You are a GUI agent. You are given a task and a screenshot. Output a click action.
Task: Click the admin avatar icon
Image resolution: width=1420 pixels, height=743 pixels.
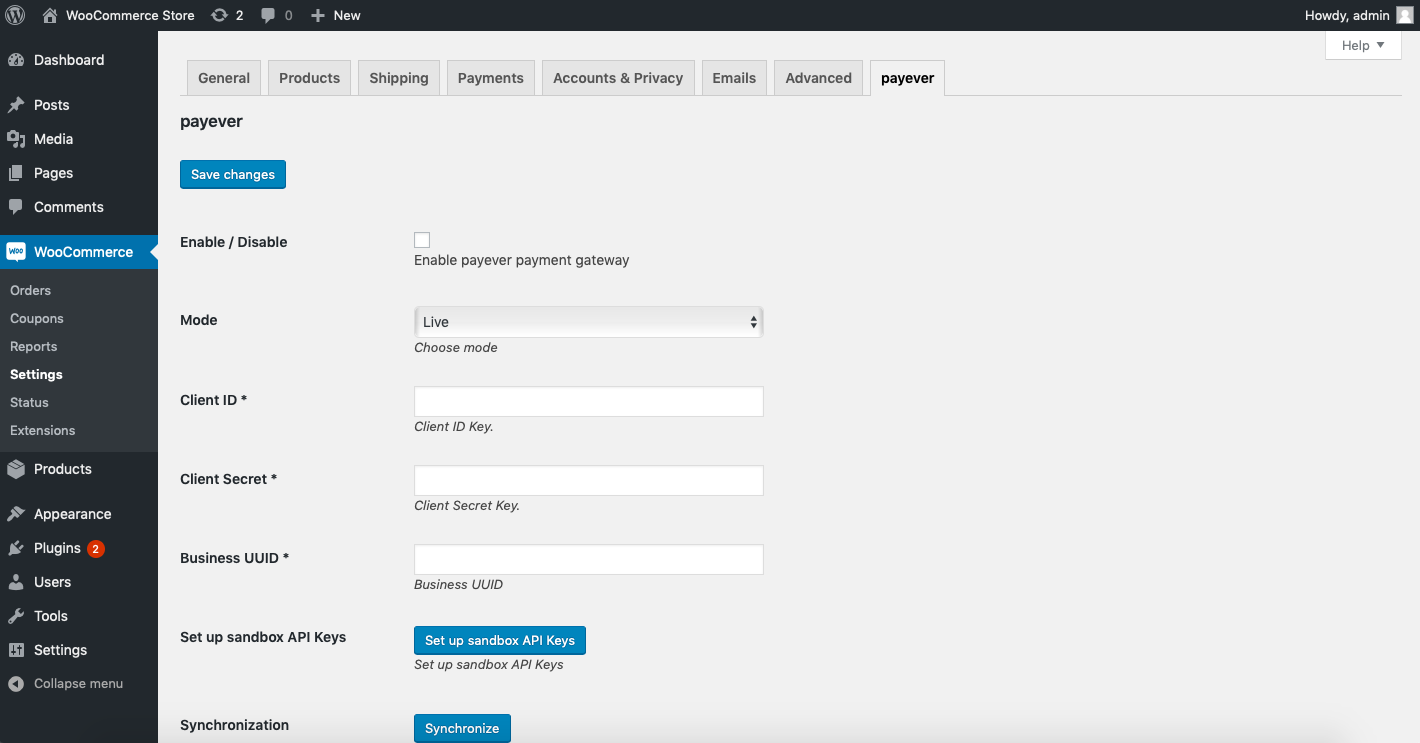[1405, 15]
